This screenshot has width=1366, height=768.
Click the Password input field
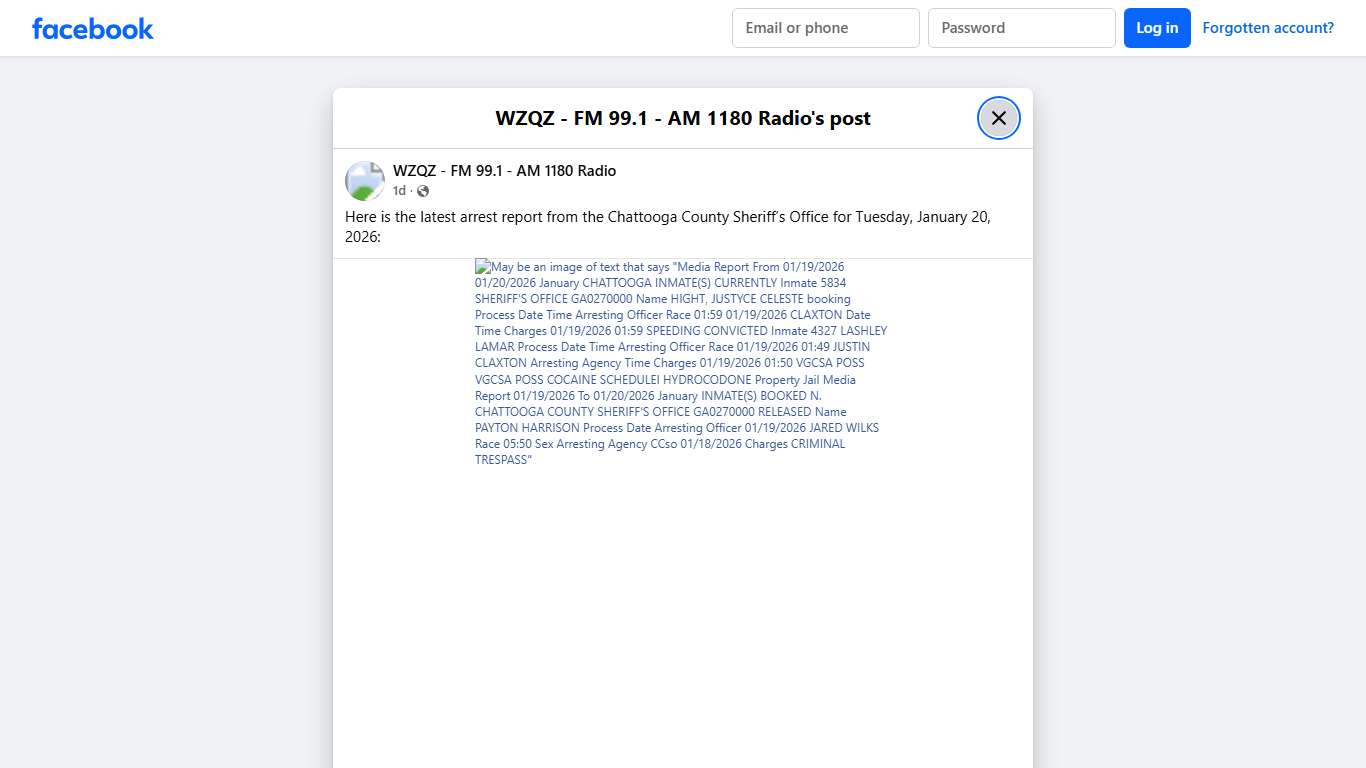coord(1021,27)
